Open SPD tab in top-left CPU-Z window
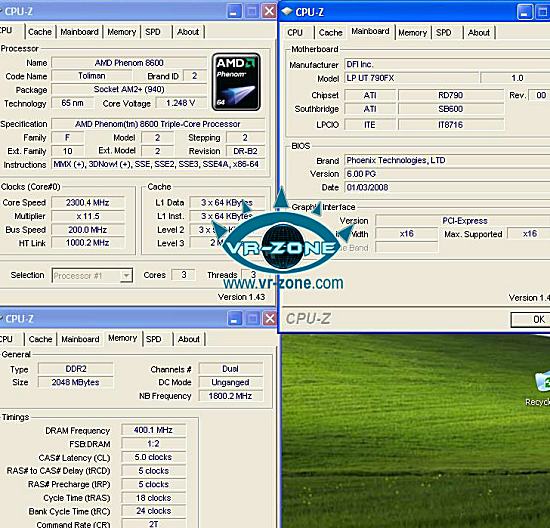Image resolution: width=550 pixels, height=528 pixels. click(153, 32)
